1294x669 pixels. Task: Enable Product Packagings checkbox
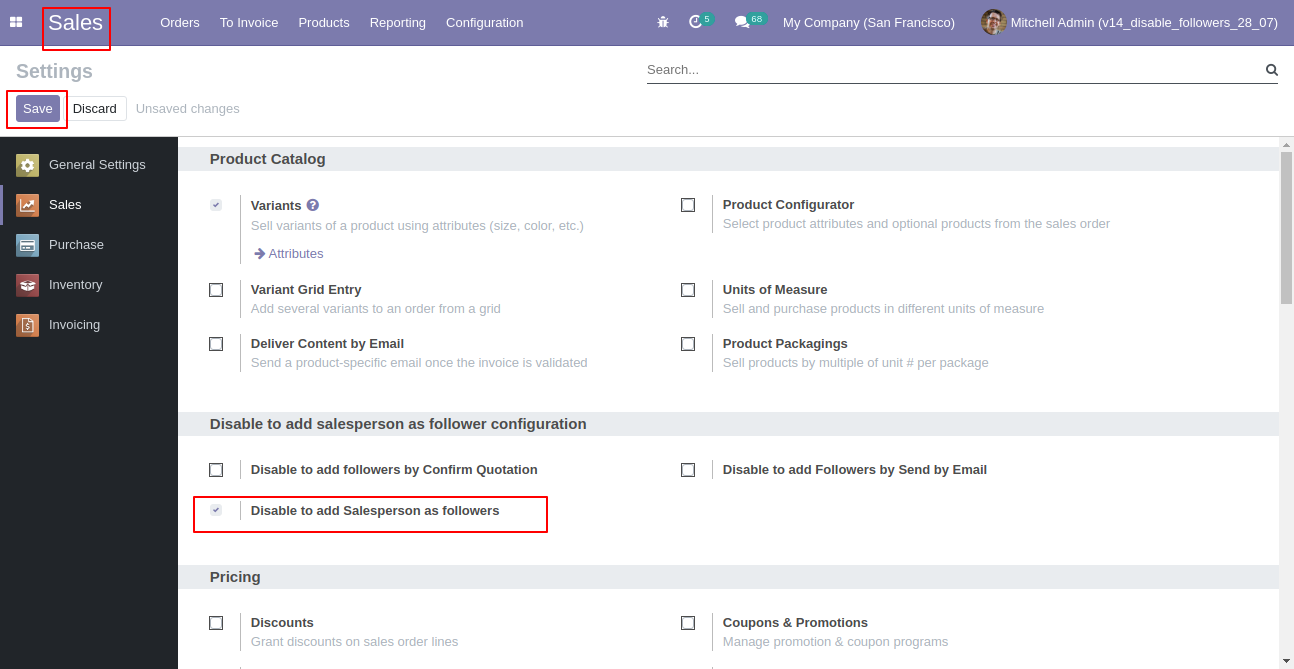tap(688, 344)
